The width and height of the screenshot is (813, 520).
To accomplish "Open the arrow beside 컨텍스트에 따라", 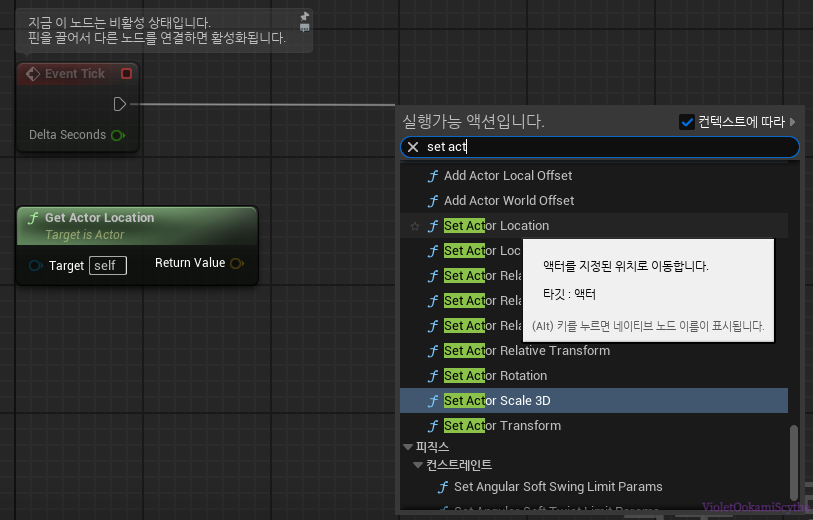I will coord(792,122).
